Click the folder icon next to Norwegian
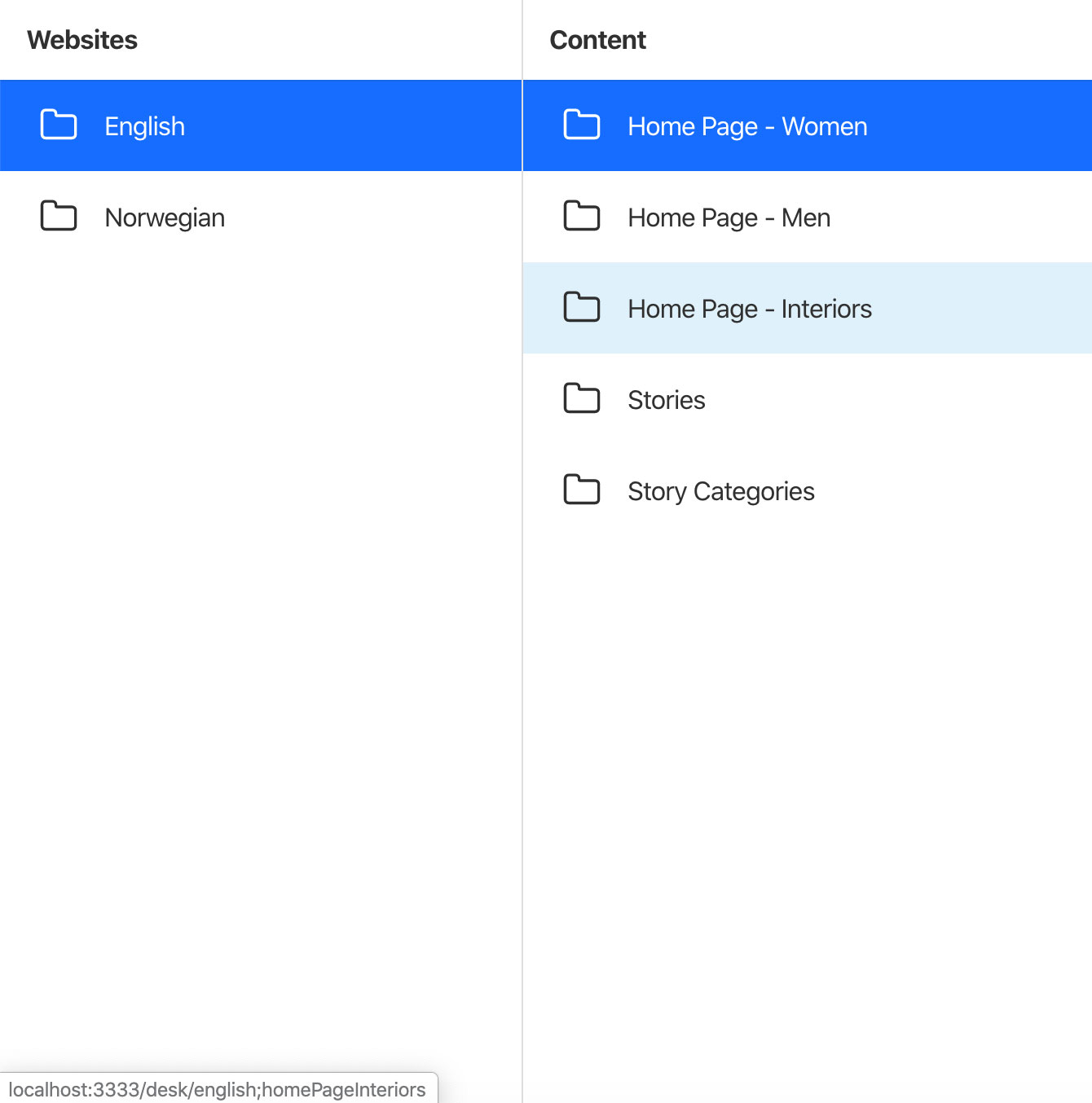Image resolution: width=1092 pixels, height=1103 pixels. tap(59, 217)
